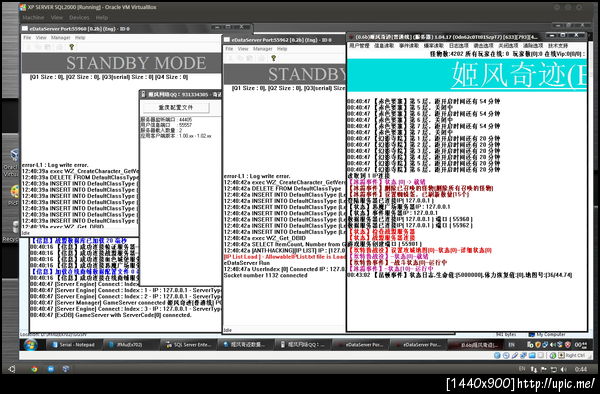Image resolution: width=600 pixels, height=394 pixels.
Task: Click EN language indicator in guest taskbar
Action: tap(512, 345)
